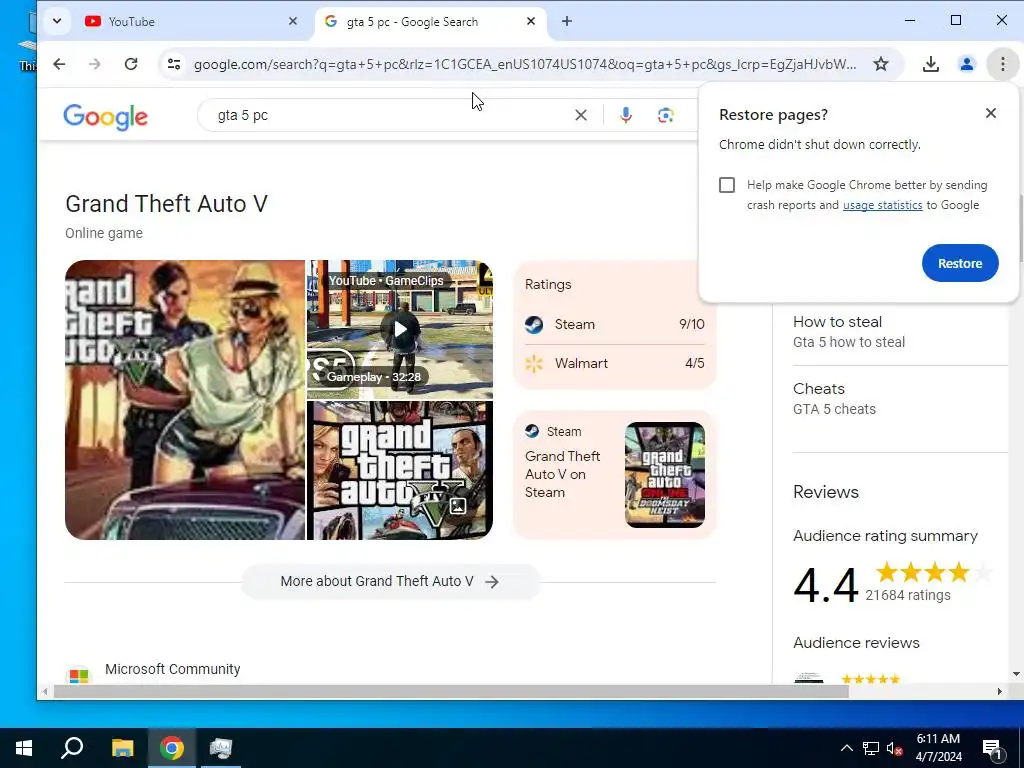The height and width of the screenshot is (768, 1024).
Task: Click the Google logo
Action: pyautogui.click(x=105, y=116)
